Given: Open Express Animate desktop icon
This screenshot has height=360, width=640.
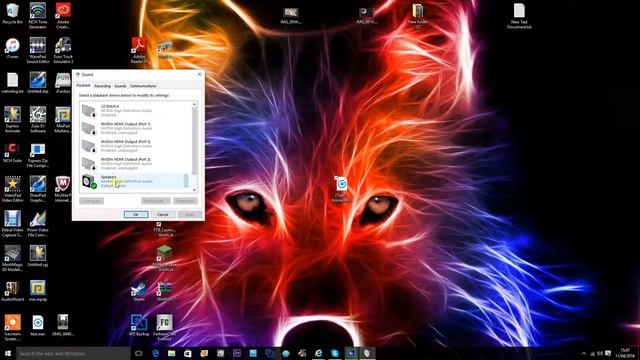Looking at the screenshot, I should point(13,120).
